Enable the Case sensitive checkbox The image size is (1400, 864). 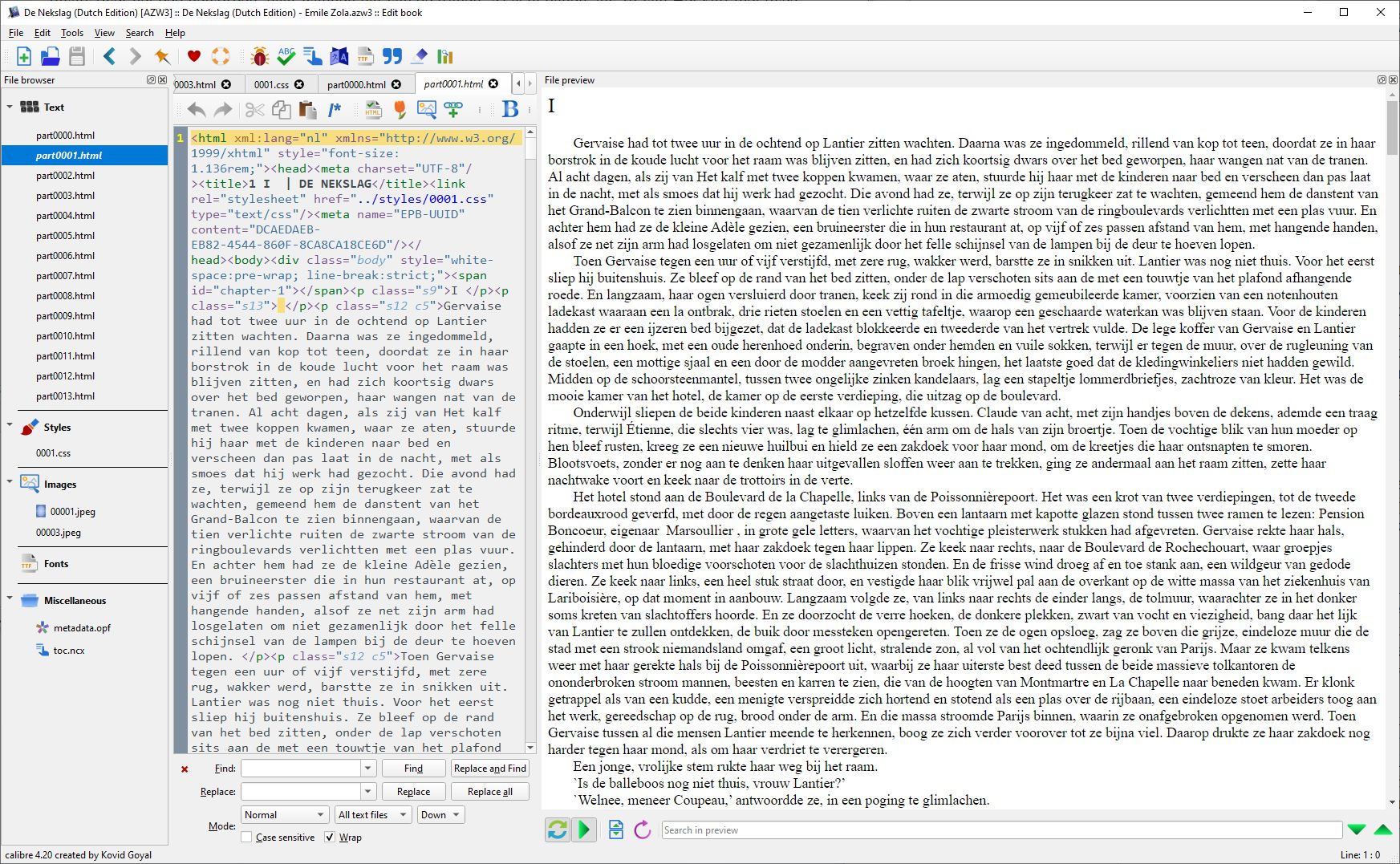(246, 838)
